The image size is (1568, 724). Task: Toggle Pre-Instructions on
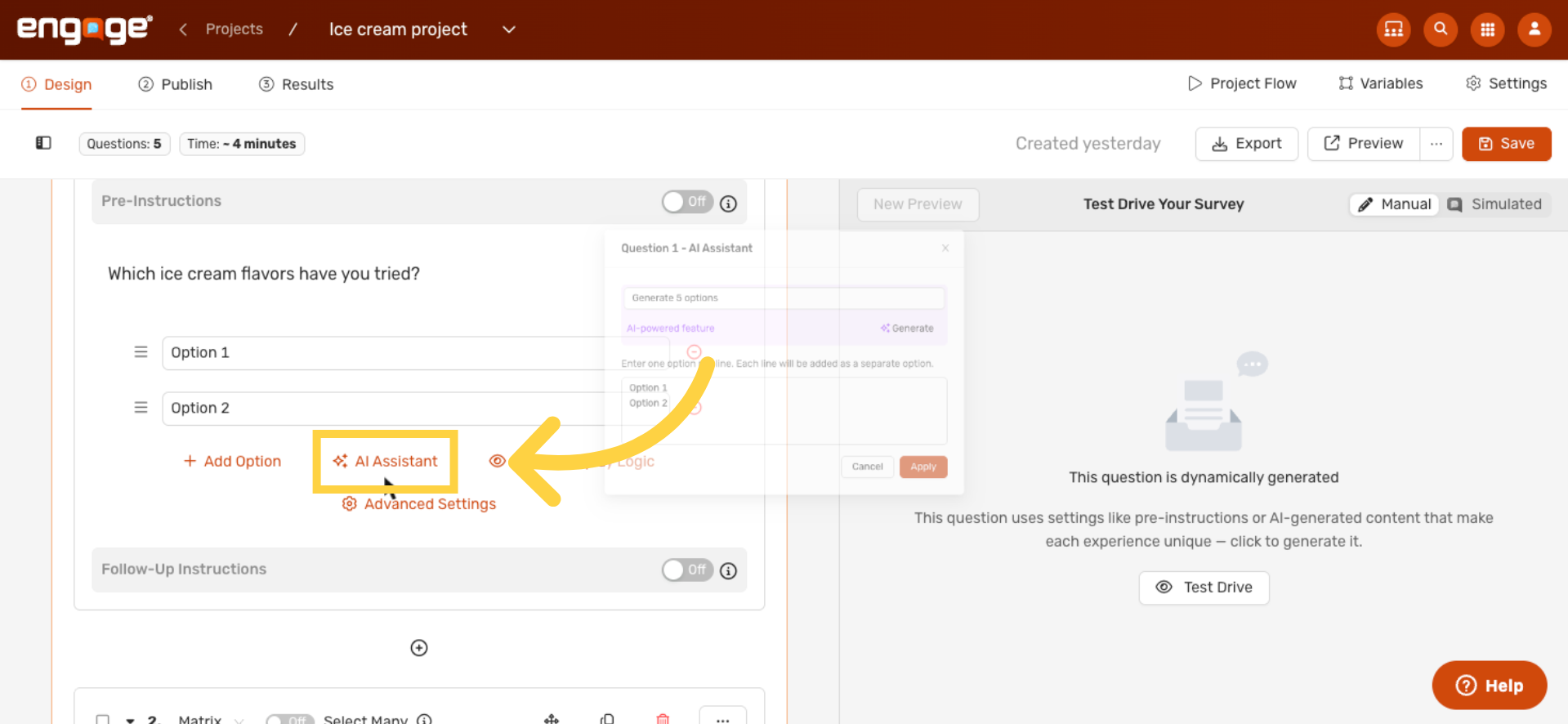click(x=687, y=202)
